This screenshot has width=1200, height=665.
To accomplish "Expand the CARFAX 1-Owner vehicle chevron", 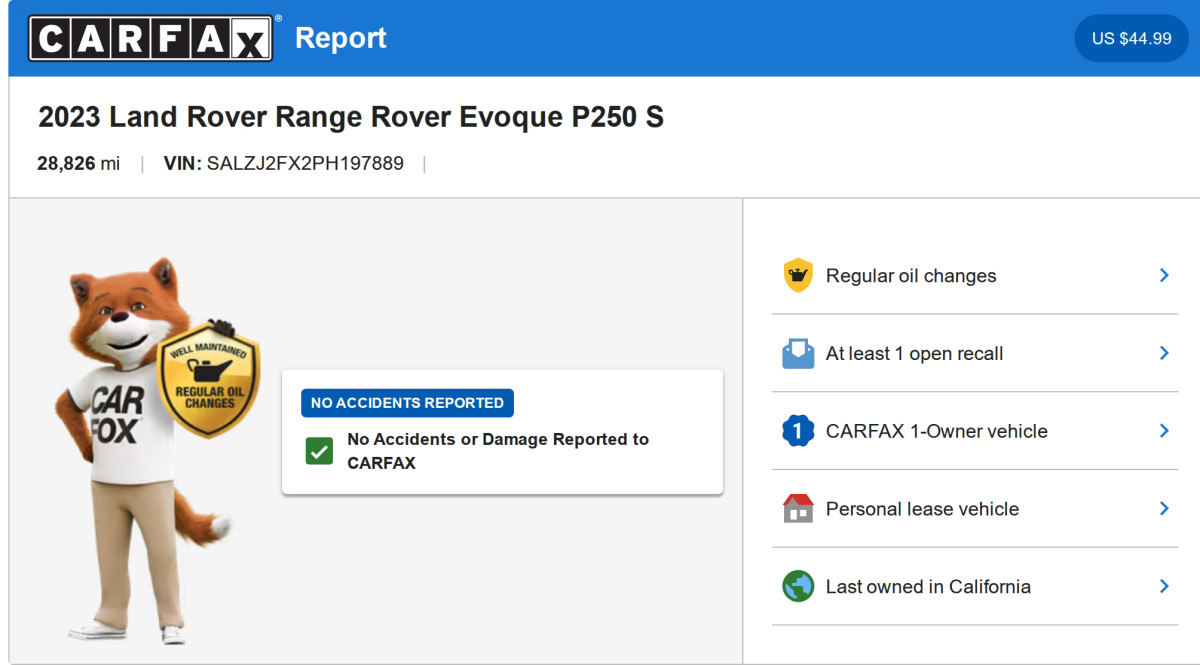I will (x=1163, y=431).
